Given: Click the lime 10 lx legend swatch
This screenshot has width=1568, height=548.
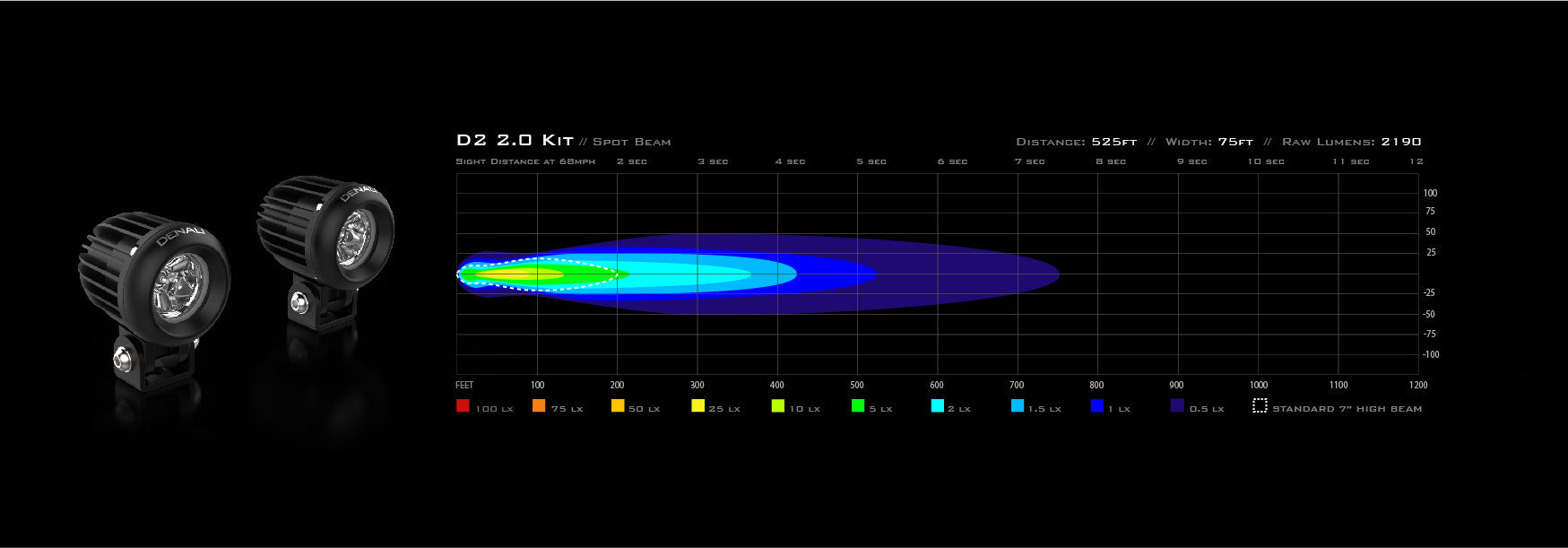Looking at the screenshot, I should pos(778,406).
